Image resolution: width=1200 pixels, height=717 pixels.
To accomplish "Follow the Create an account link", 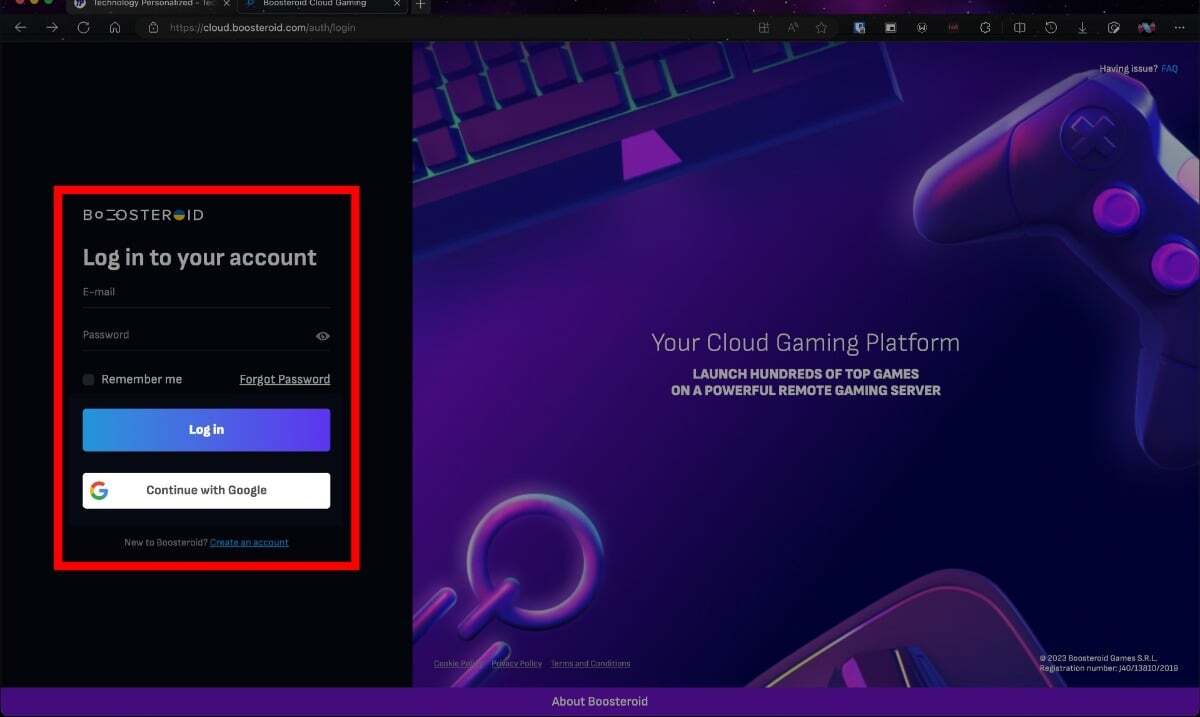I will pyautogui.click(x=249, y=542).
